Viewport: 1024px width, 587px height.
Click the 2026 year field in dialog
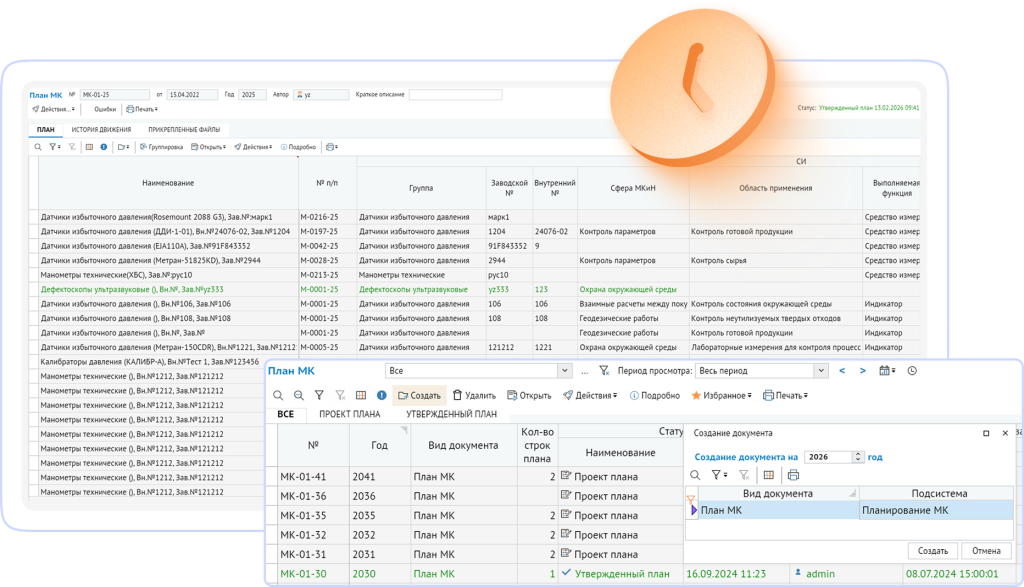click(828, 457)
